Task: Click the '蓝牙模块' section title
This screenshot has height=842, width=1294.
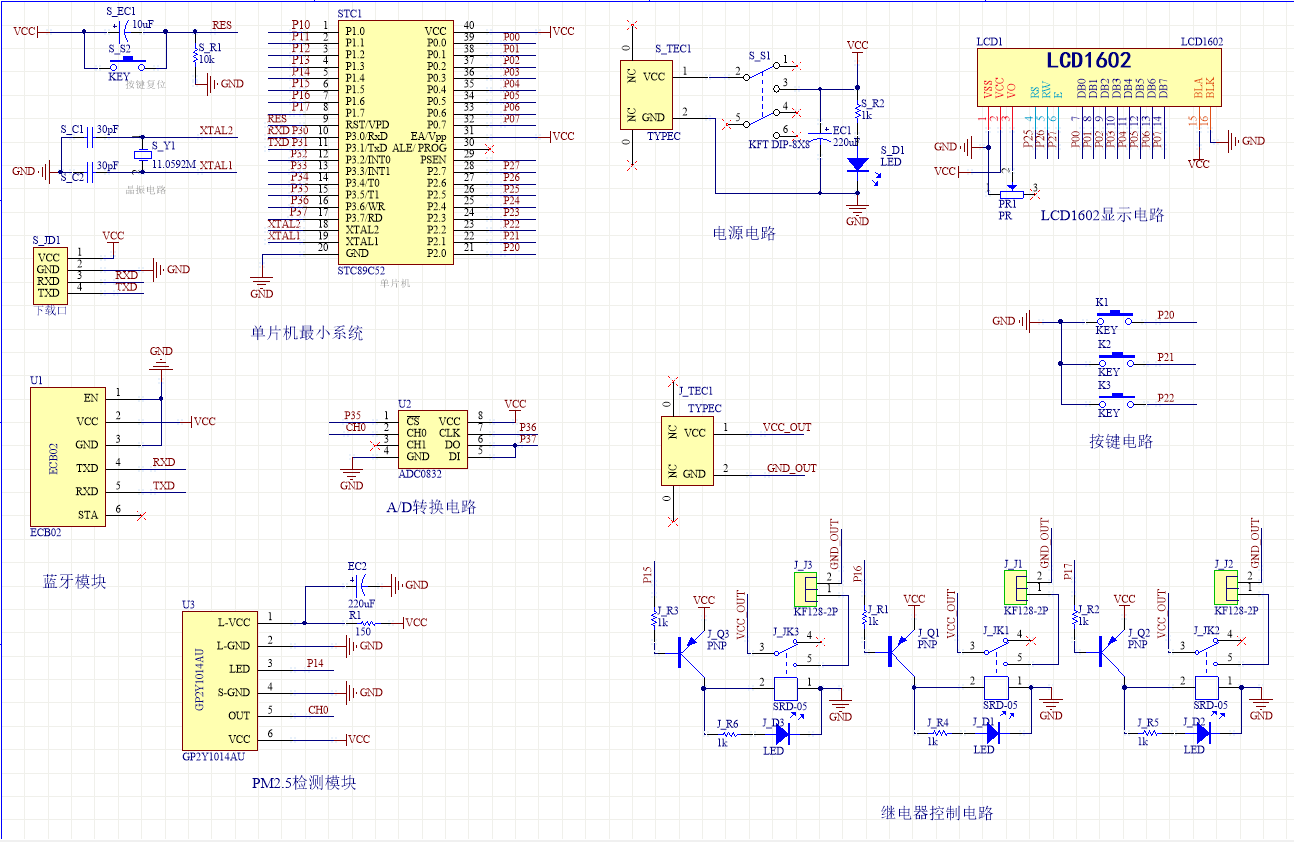Action: coord(75,581)
